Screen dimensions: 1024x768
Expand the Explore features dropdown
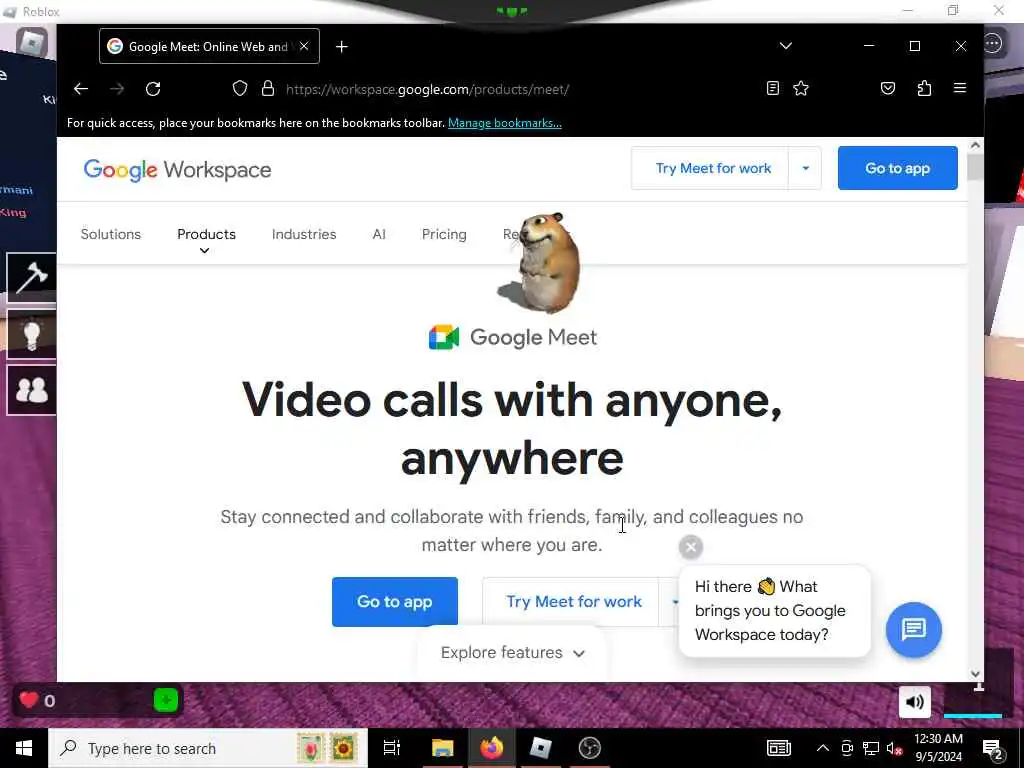(512, 652)
